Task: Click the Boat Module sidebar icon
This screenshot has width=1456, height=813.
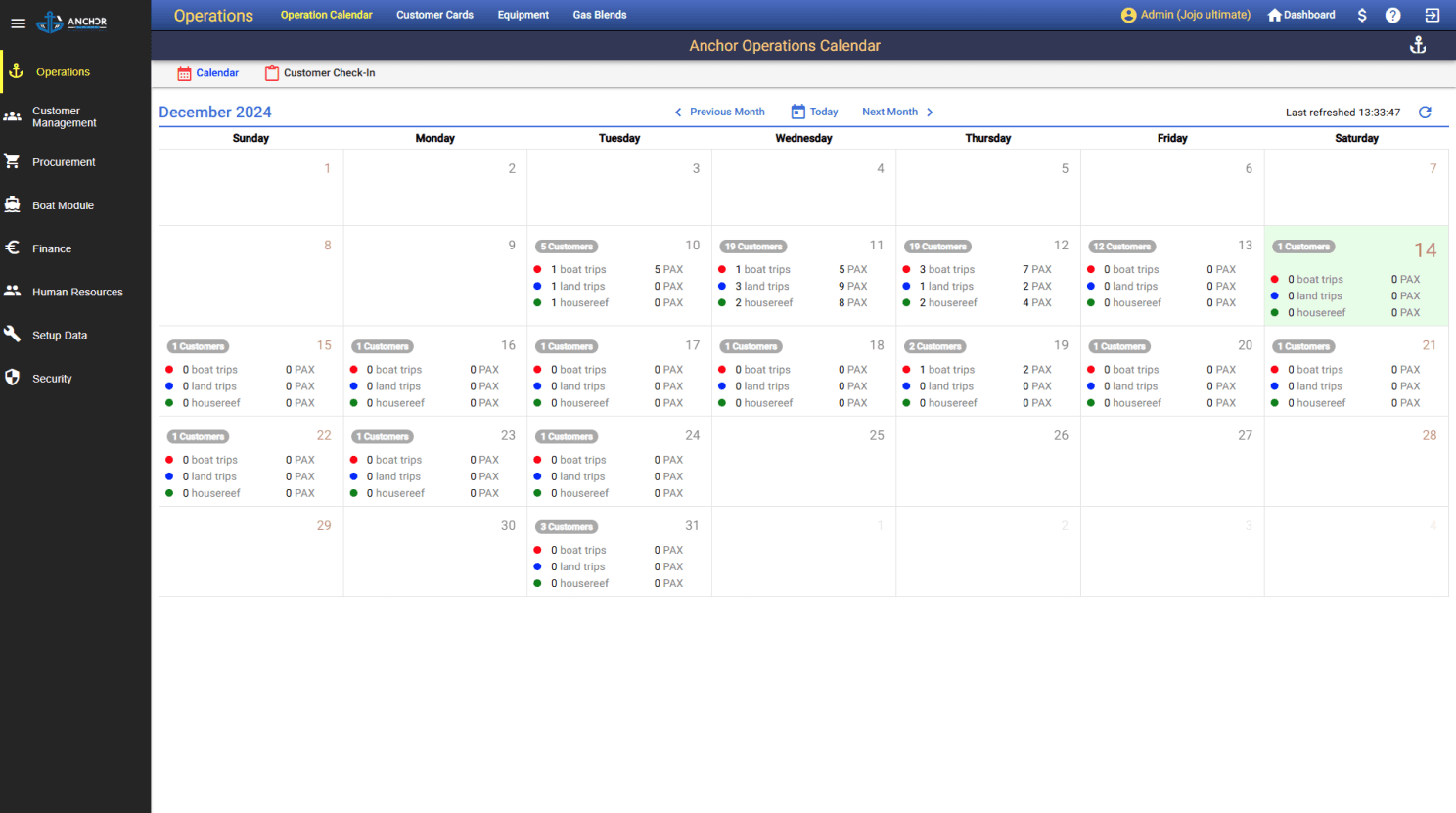Action: coord(14,204)
